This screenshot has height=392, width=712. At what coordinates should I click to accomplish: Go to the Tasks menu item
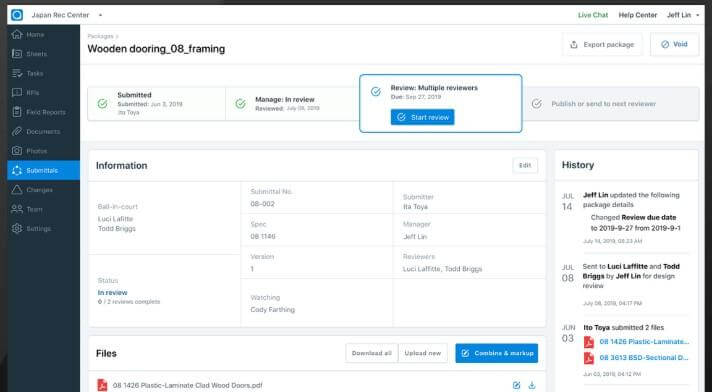35,73
